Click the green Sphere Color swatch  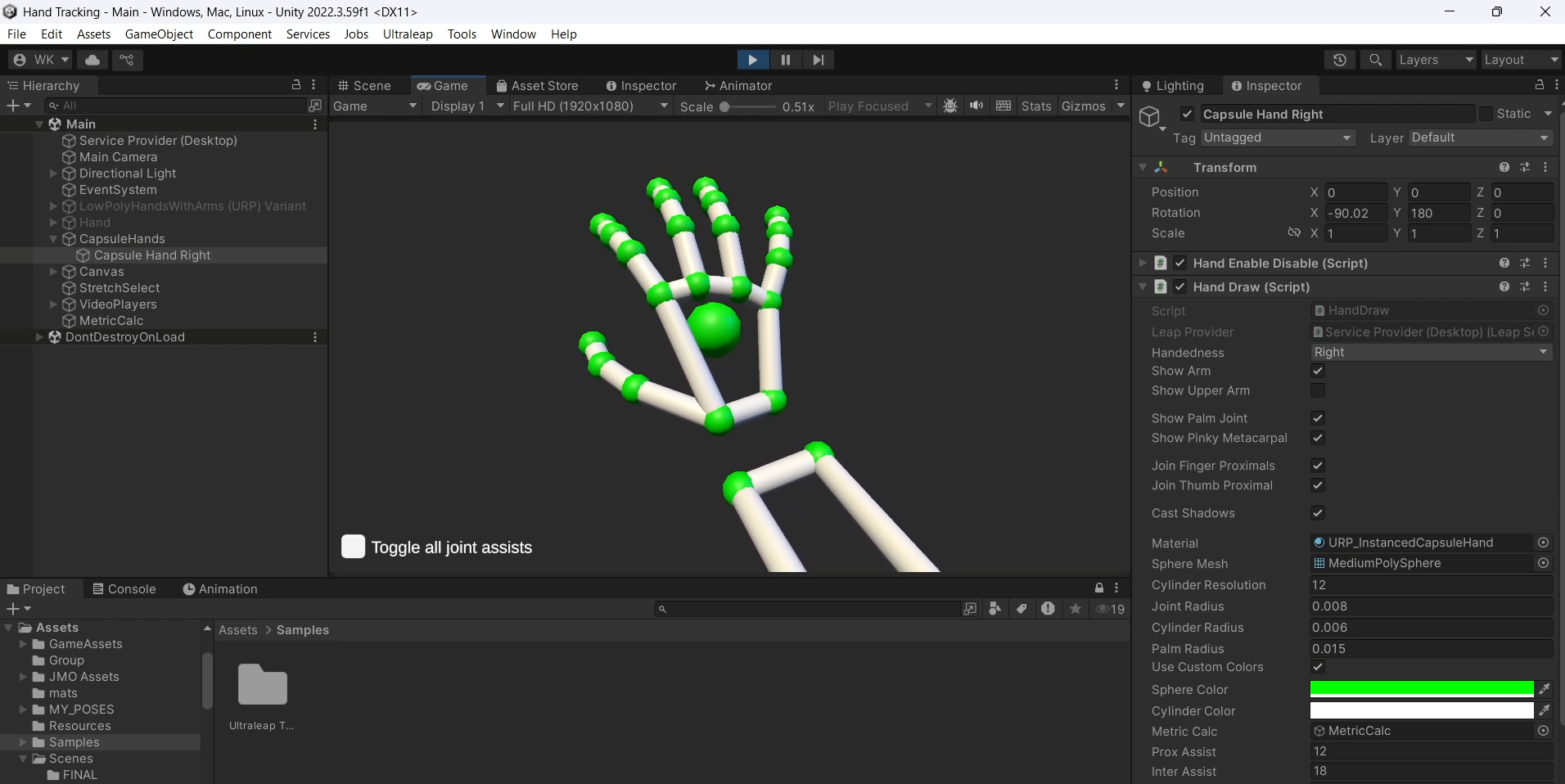[x=1421, y=689]
